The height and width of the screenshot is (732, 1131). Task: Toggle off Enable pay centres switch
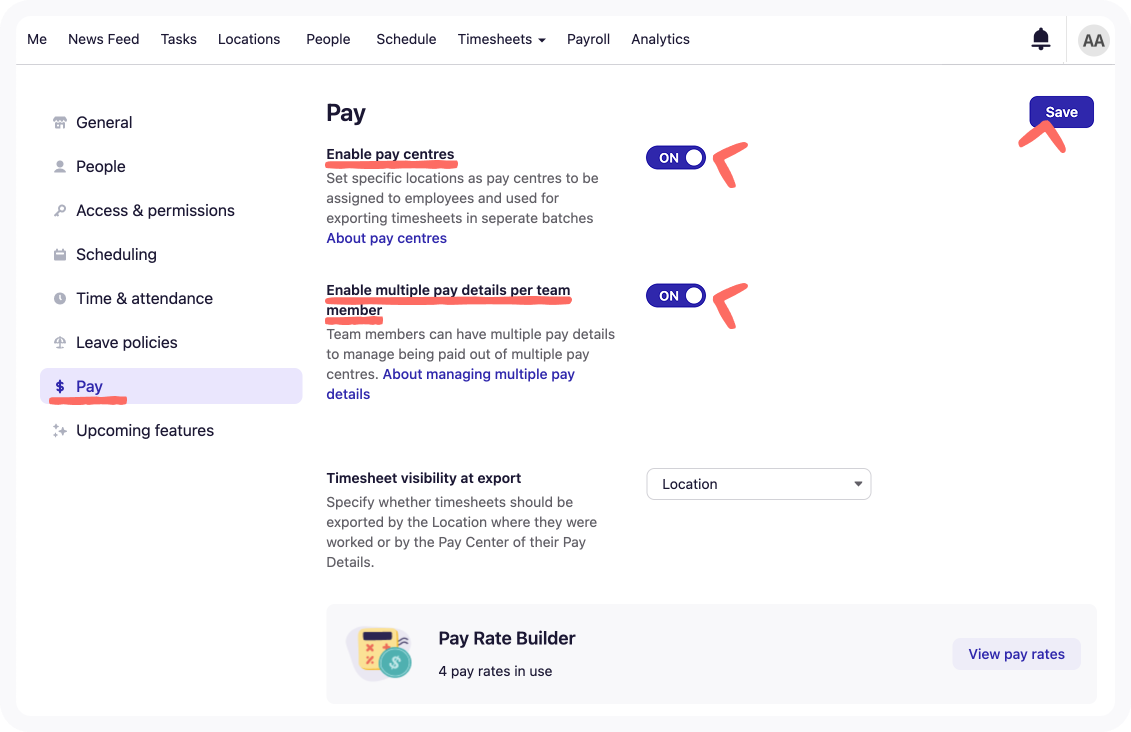point(676,158)
